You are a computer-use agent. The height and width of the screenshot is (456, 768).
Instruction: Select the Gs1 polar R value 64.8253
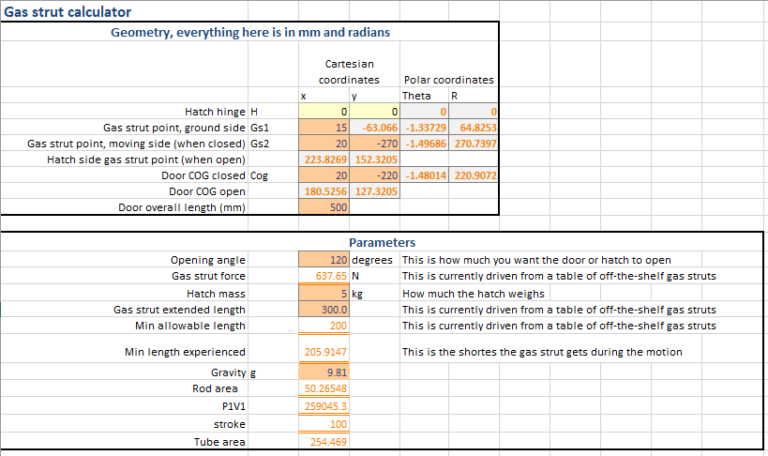[x=475, y=128]
